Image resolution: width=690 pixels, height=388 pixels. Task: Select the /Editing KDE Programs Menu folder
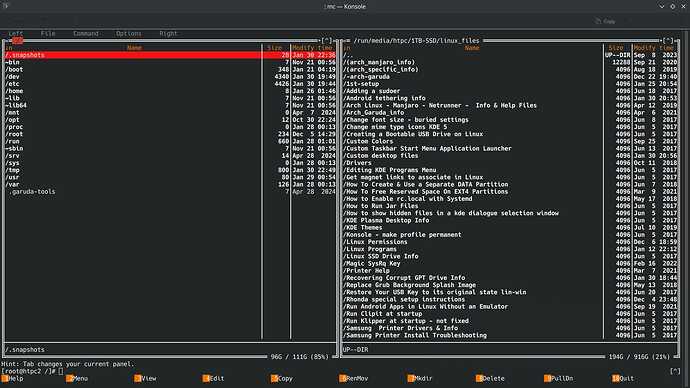(x=510, y=170)
